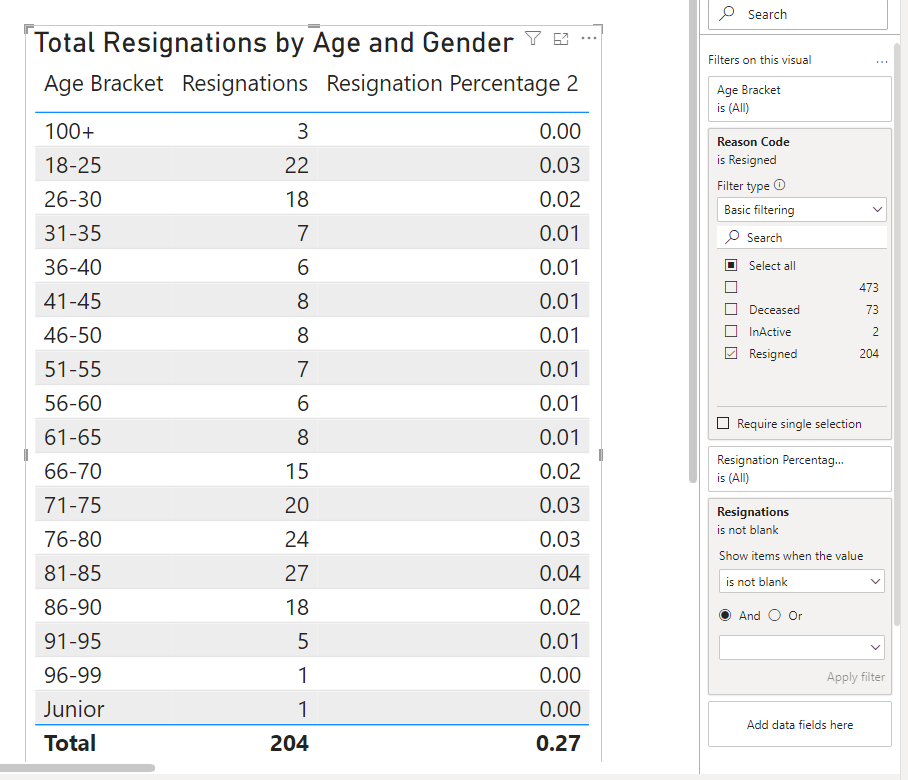
Task: Enable Require single selection
Action: (723, 423)
